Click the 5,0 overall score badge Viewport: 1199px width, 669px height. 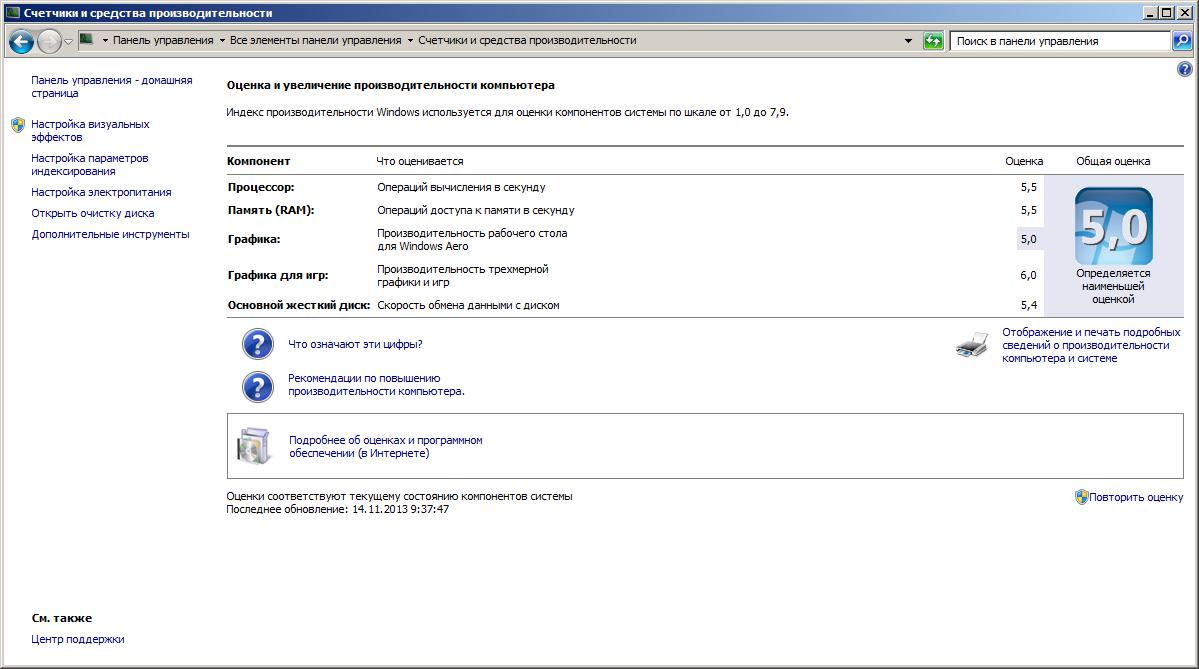tap(1113, 226)
